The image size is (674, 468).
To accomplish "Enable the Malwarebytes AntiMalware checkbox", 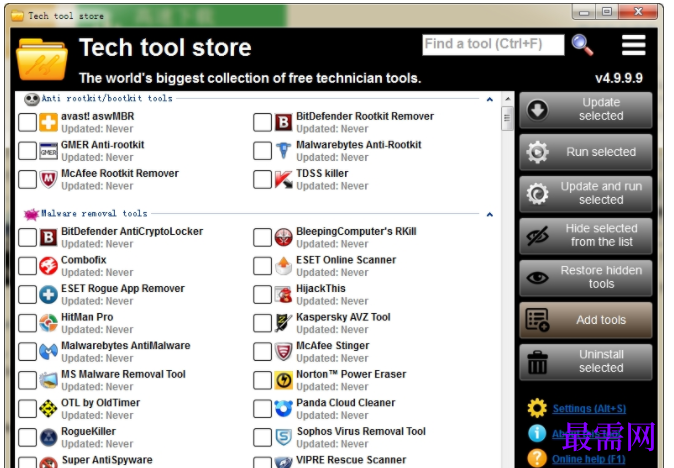I will [x=28, y=352].
